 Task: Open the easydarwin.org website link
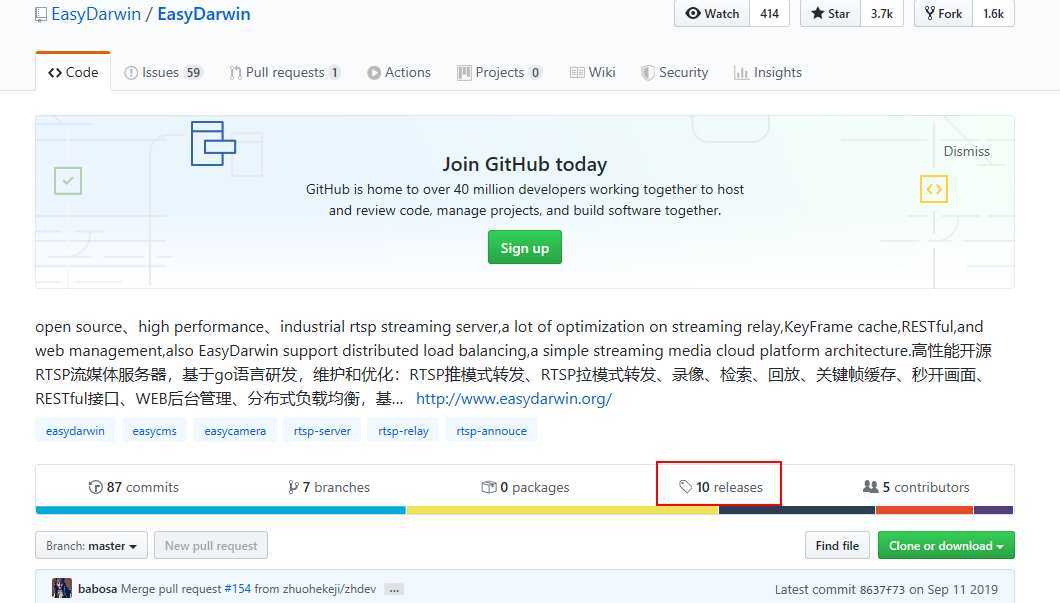coord(514,399)
